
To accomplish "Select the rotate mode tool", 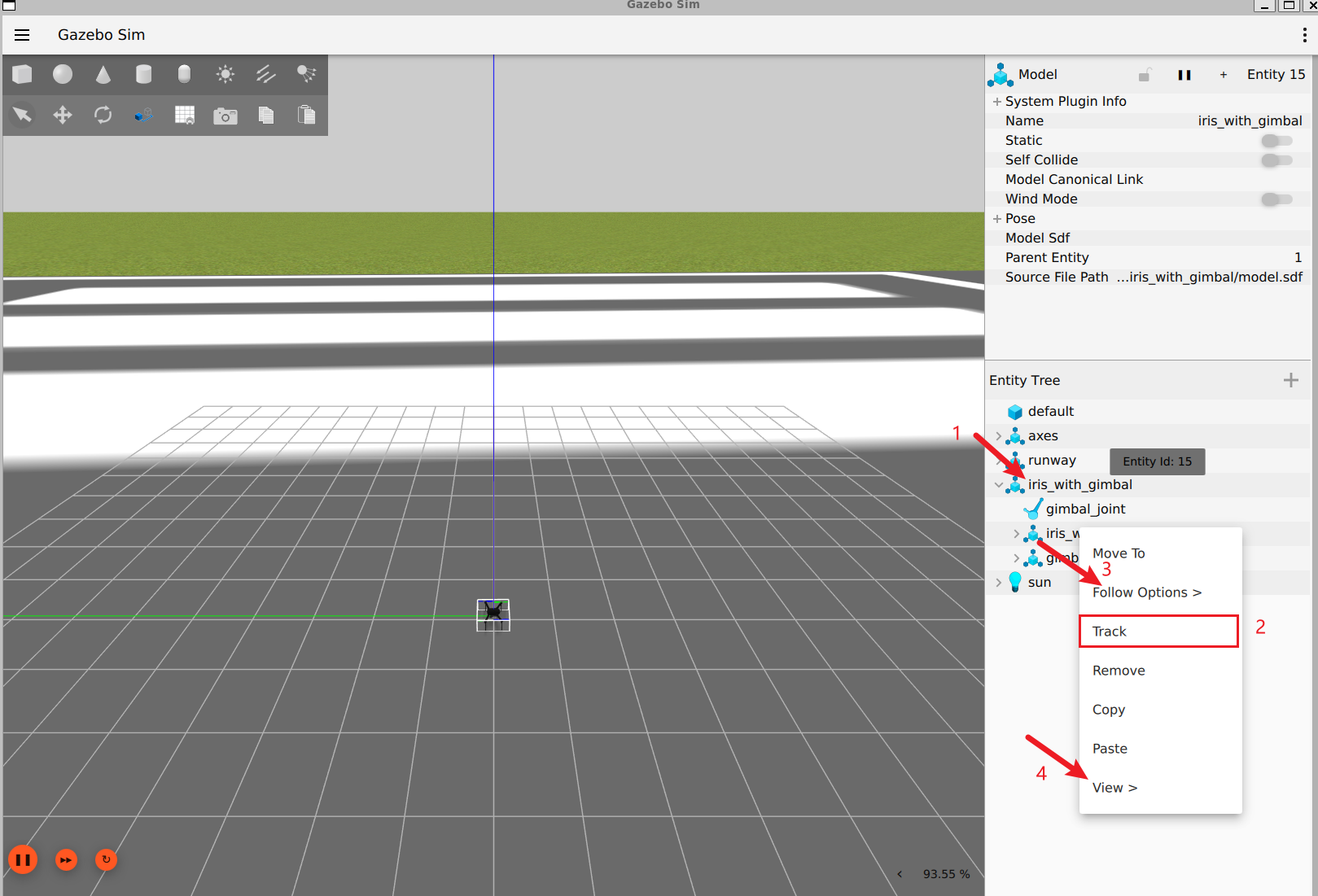I will [x=103, y=116].
